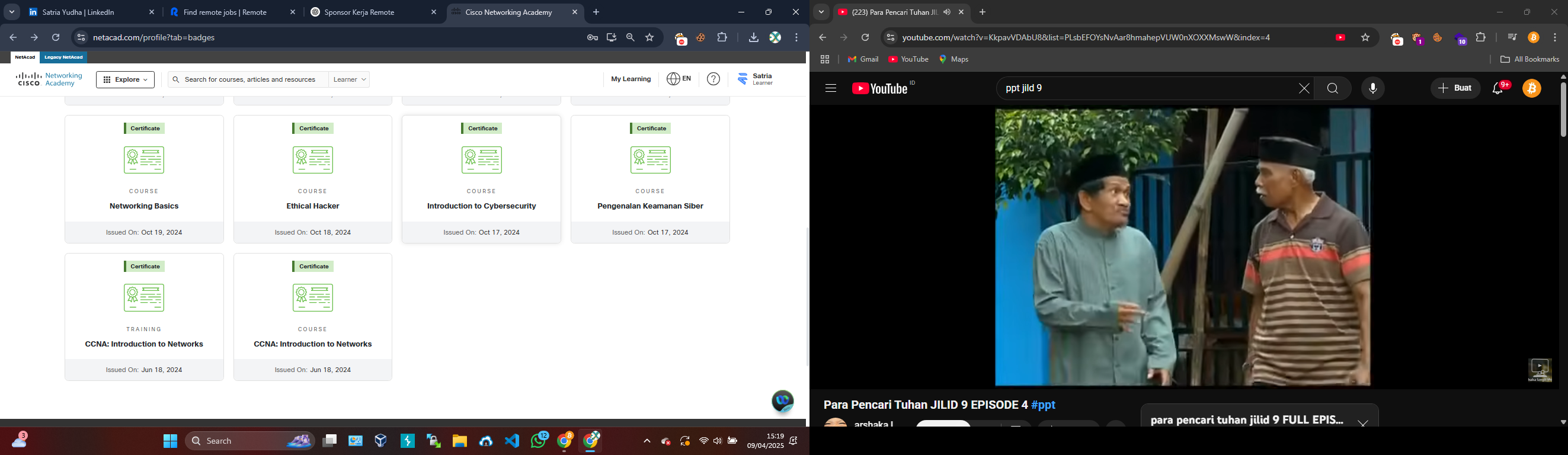Open Extensions puzzle icon in YouTube window
The image size is (1568, 455).
pyautogui.click(x=1481, y=38)
